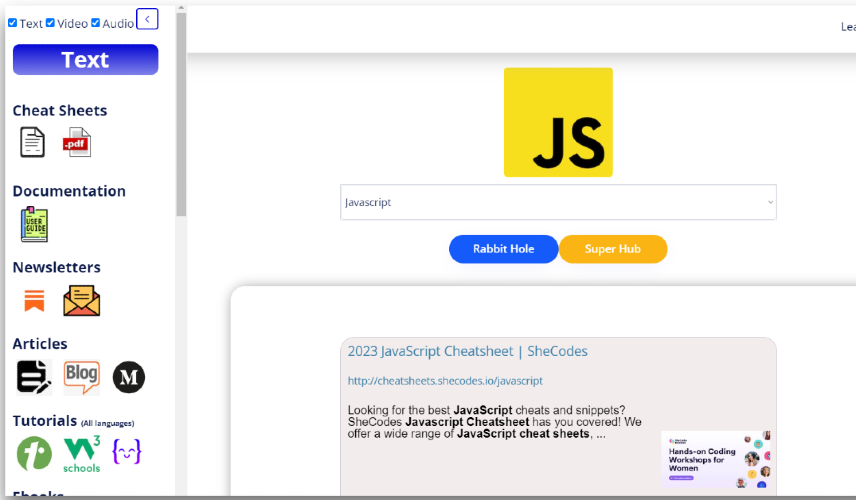Uncheck the Text checkbox

[x=13, y=23]
